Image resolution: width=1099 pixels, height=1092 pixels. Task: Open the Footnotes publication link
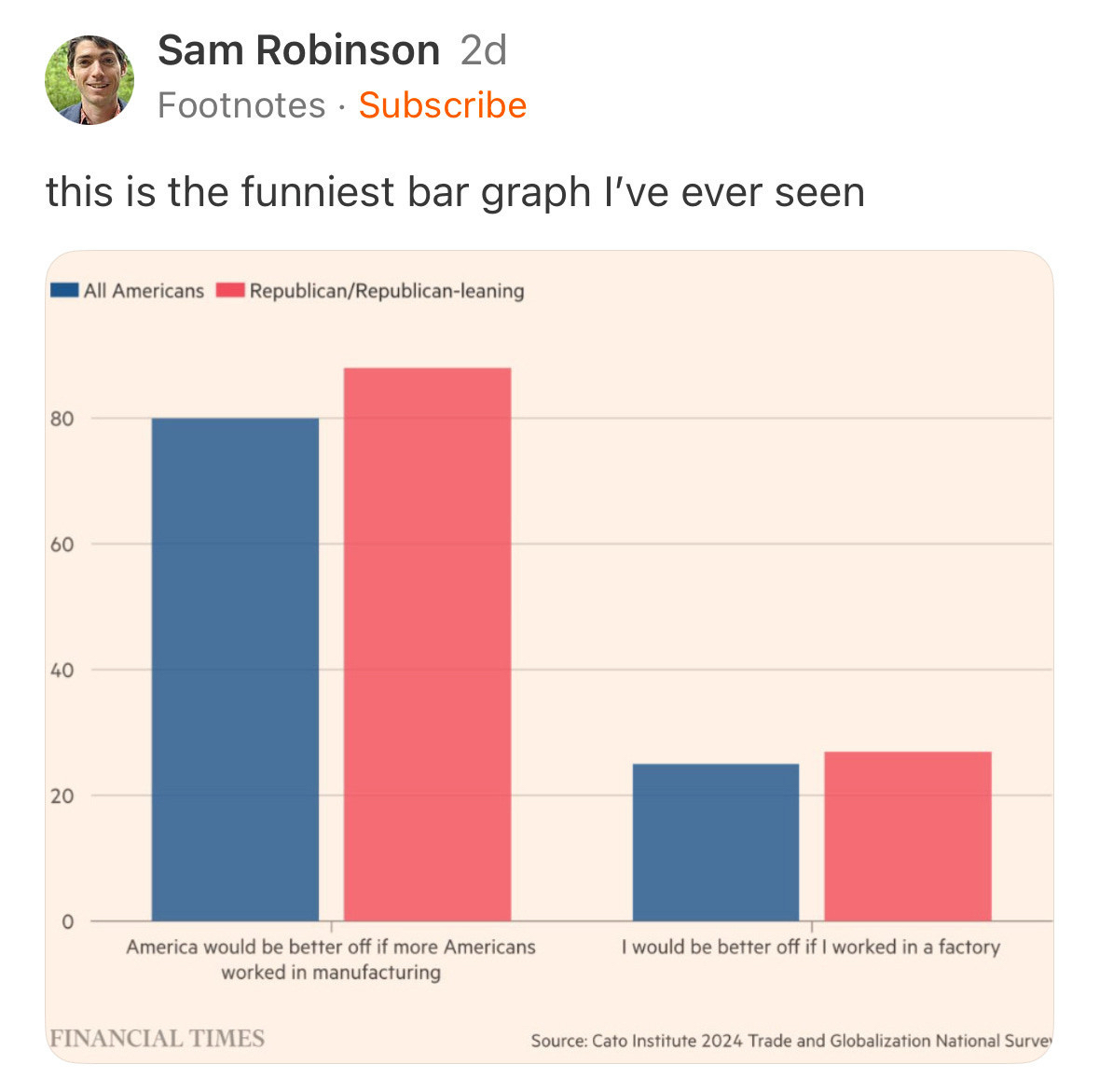click(x=241, y=105)
